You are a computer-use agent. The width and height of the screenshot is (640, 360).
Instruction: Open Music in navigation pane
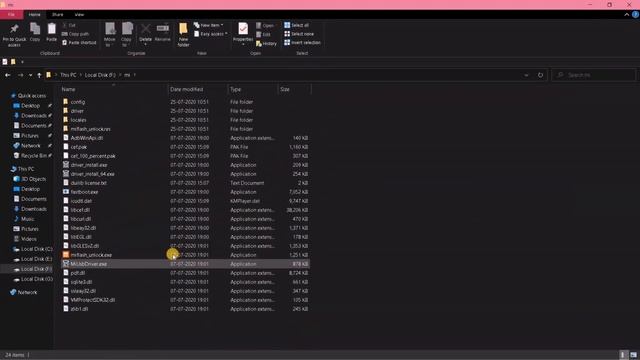point(27,219)
